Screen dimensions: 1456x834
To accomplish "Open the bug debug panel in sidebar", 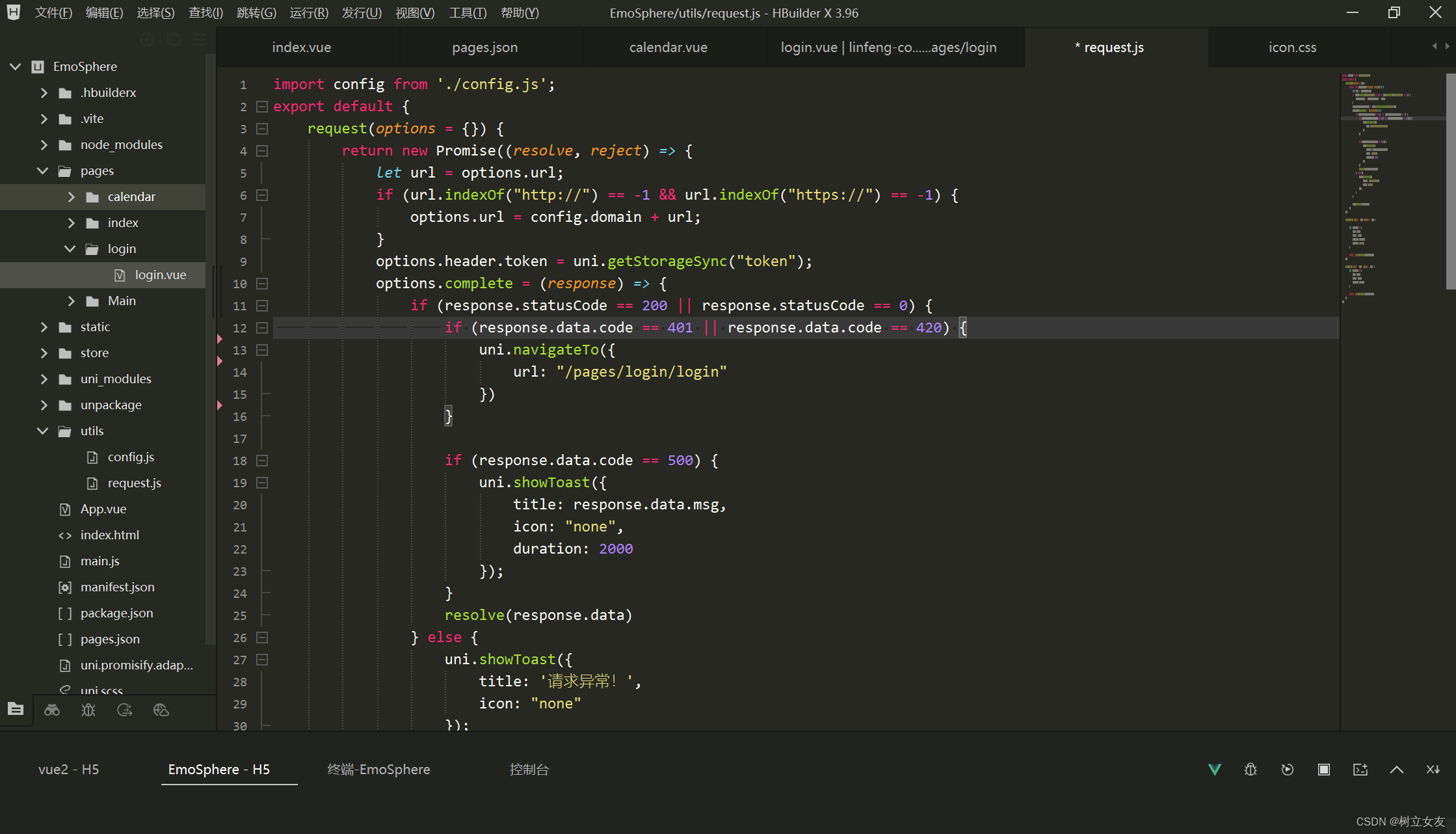I will point(88,710).
